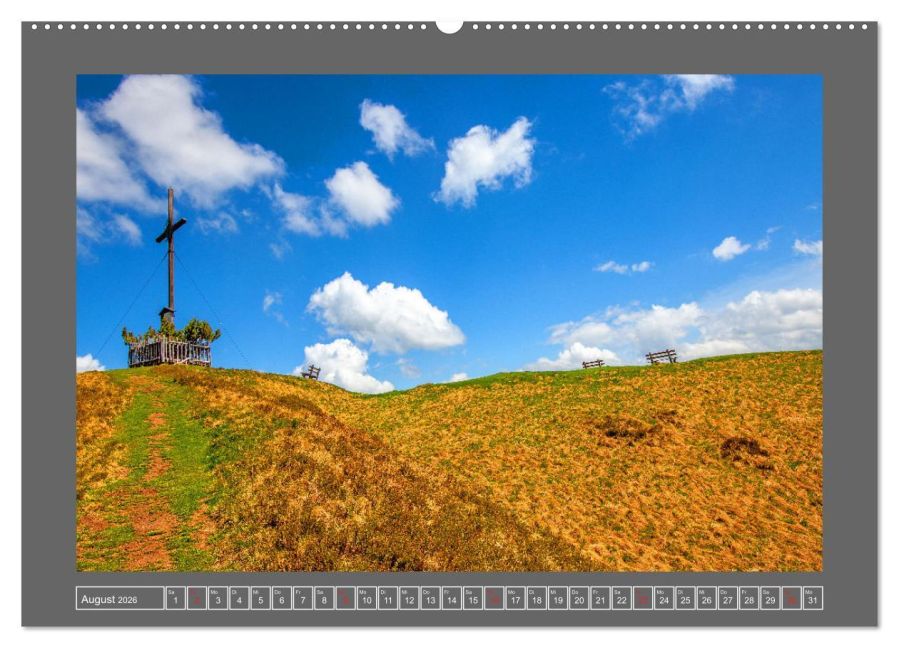Choose day 5 (Mi) cell
The height and width of the screenshot is (648, 899).
pos(260,598)
